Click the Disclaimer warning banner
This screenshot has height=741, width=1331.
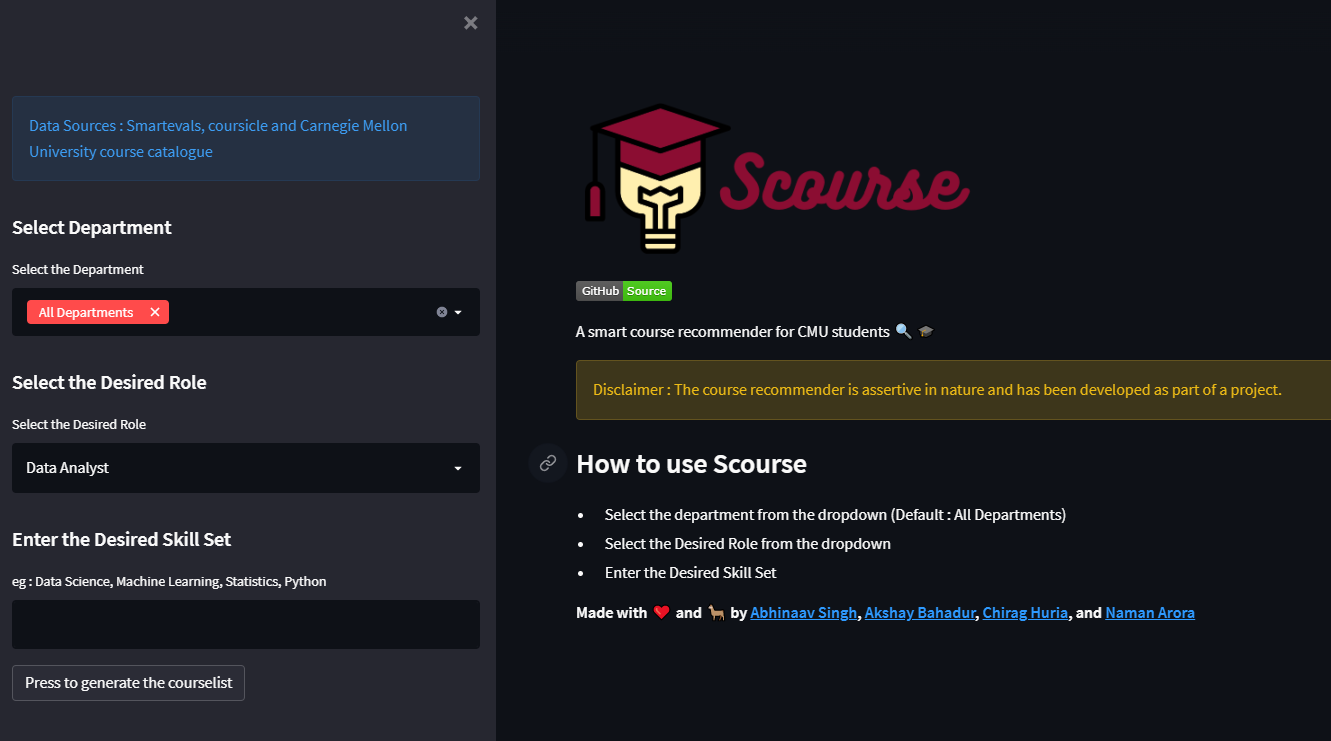click(x=953, y=390)
